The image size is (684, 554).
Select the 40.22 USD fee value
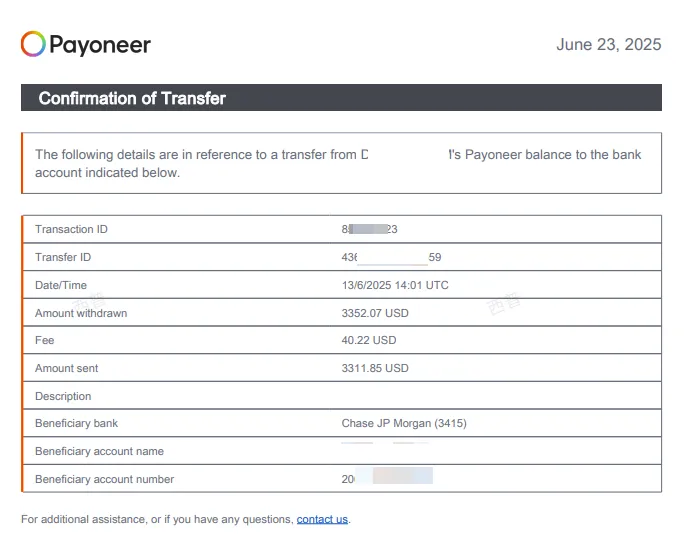(x=369, y=340)
